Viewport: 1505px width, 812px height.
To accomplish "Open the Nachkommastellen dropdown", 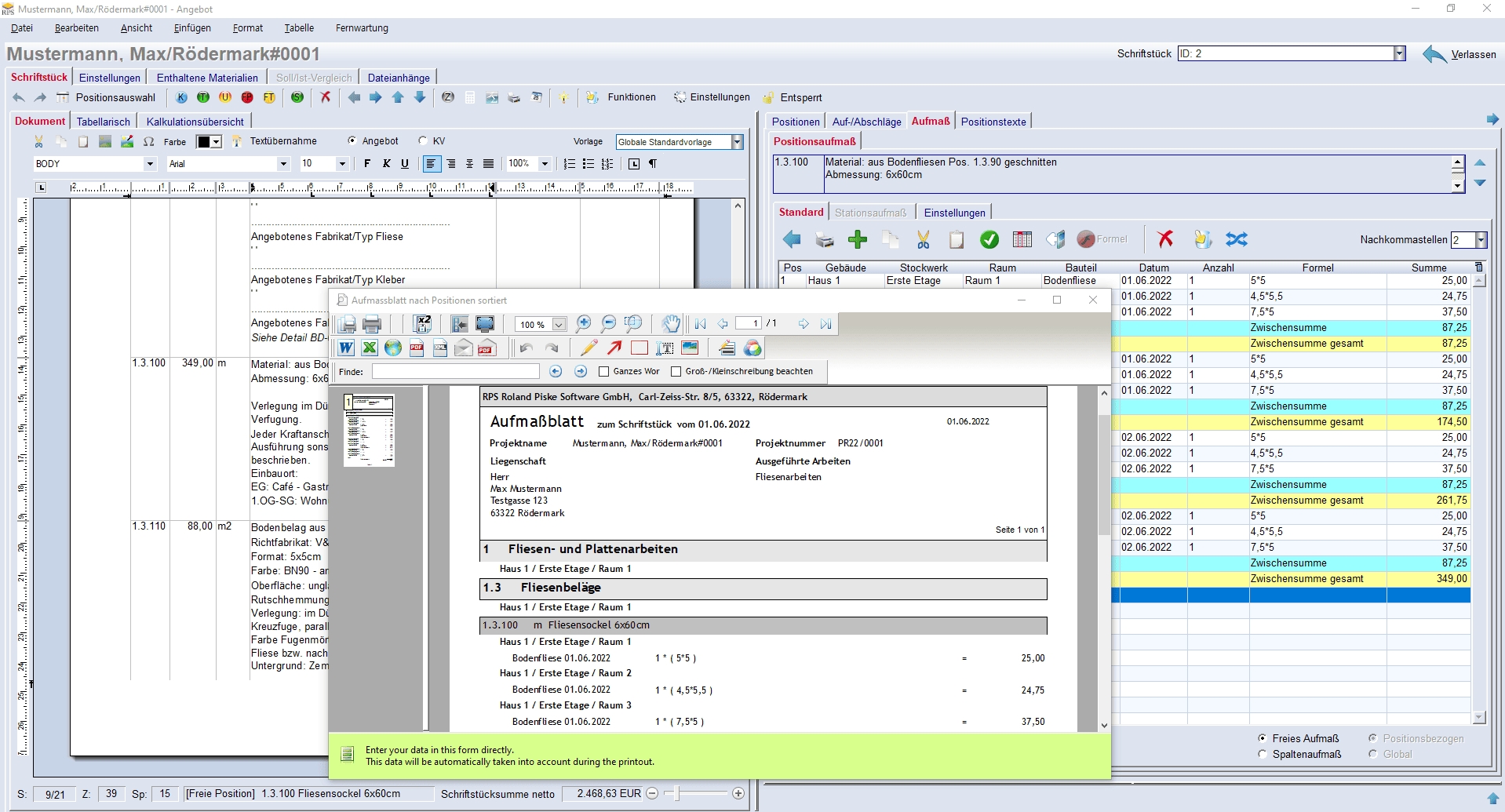I will 1481,240.
